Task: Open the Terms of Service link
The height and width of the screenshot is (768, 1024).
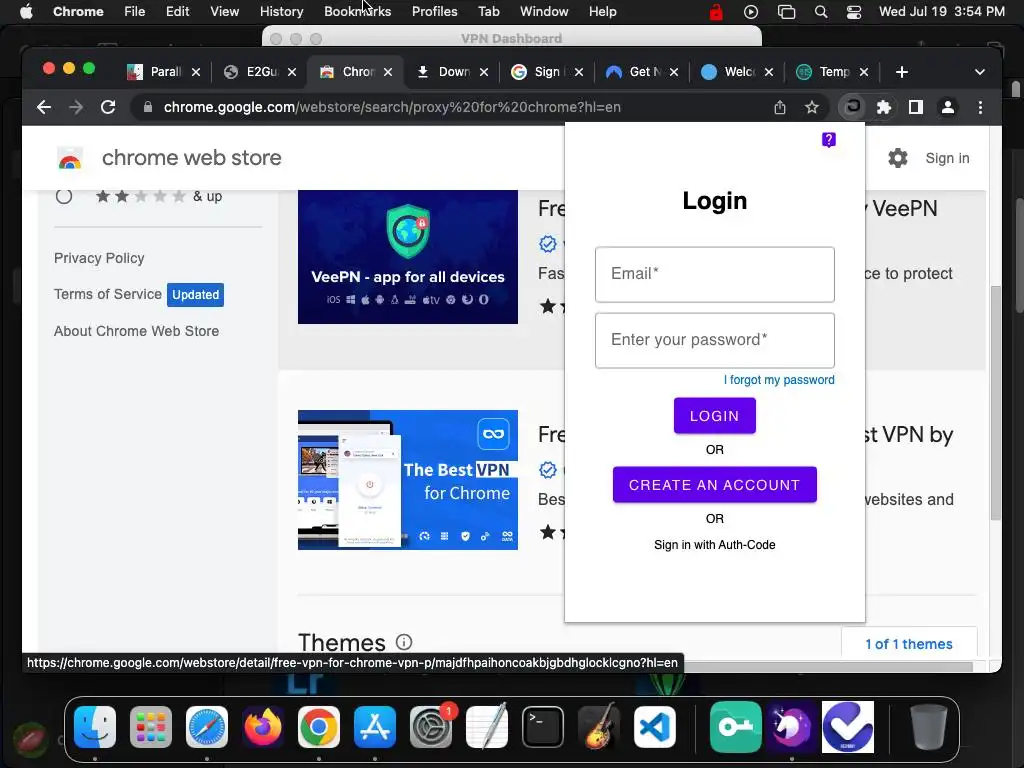Action: (108, 294)
